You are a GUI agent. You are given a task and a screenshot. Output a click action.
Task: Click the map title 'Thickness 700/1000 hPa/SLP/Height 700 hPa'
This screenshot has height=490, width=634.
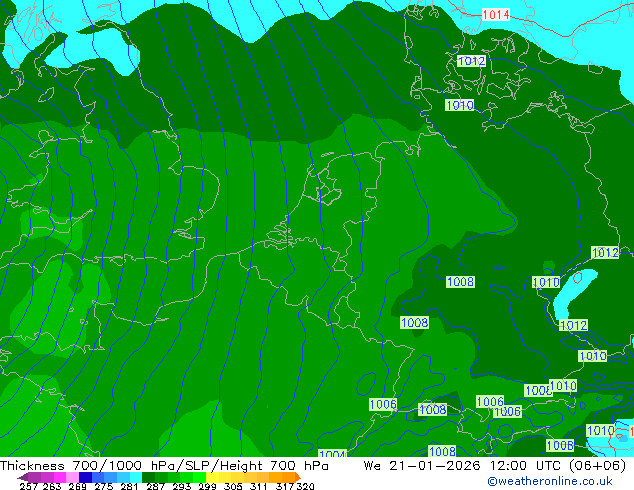164,466
